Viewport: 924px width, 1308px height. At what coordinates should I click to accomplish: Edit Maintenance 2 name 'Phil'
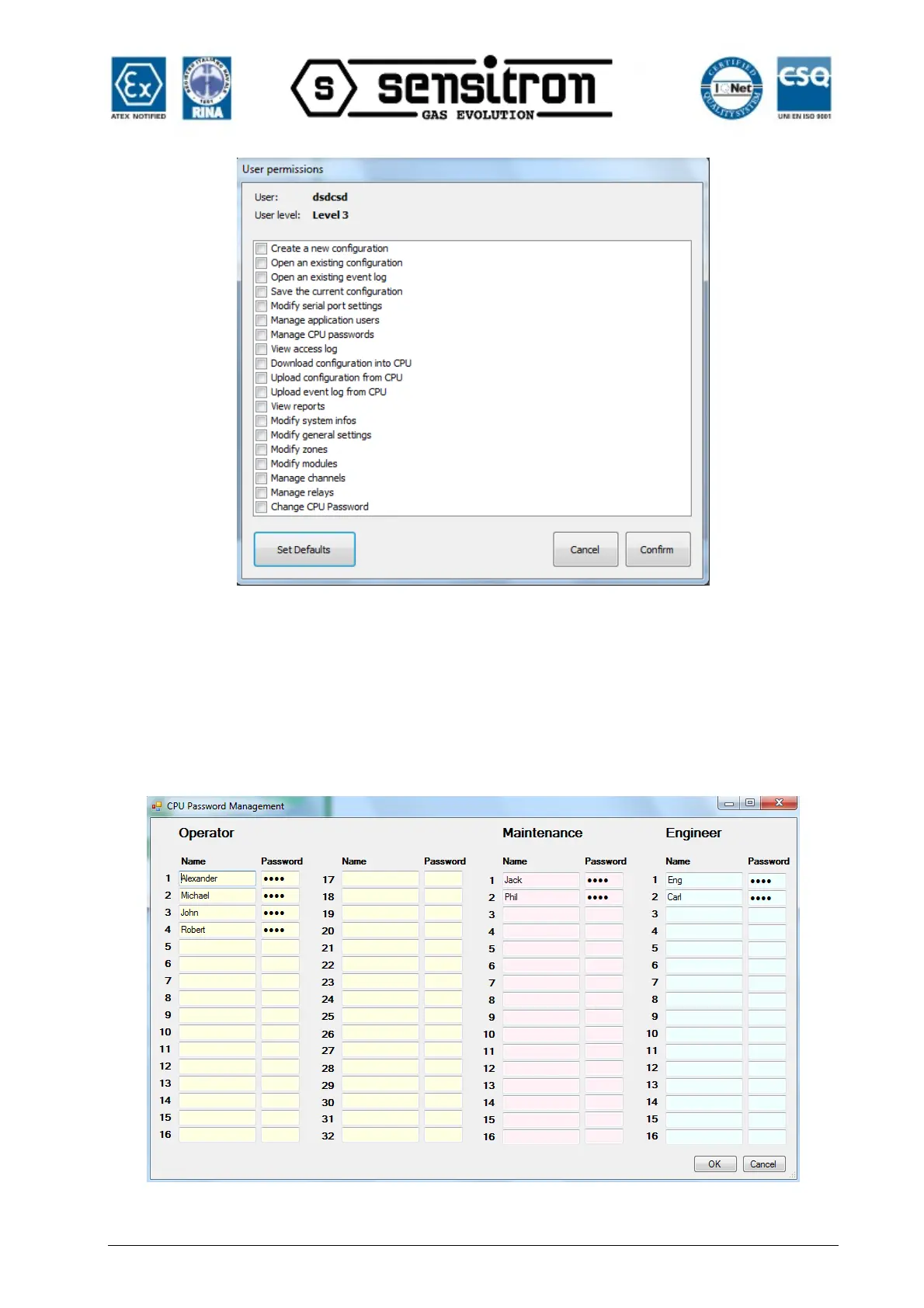[x=541, y=897]
